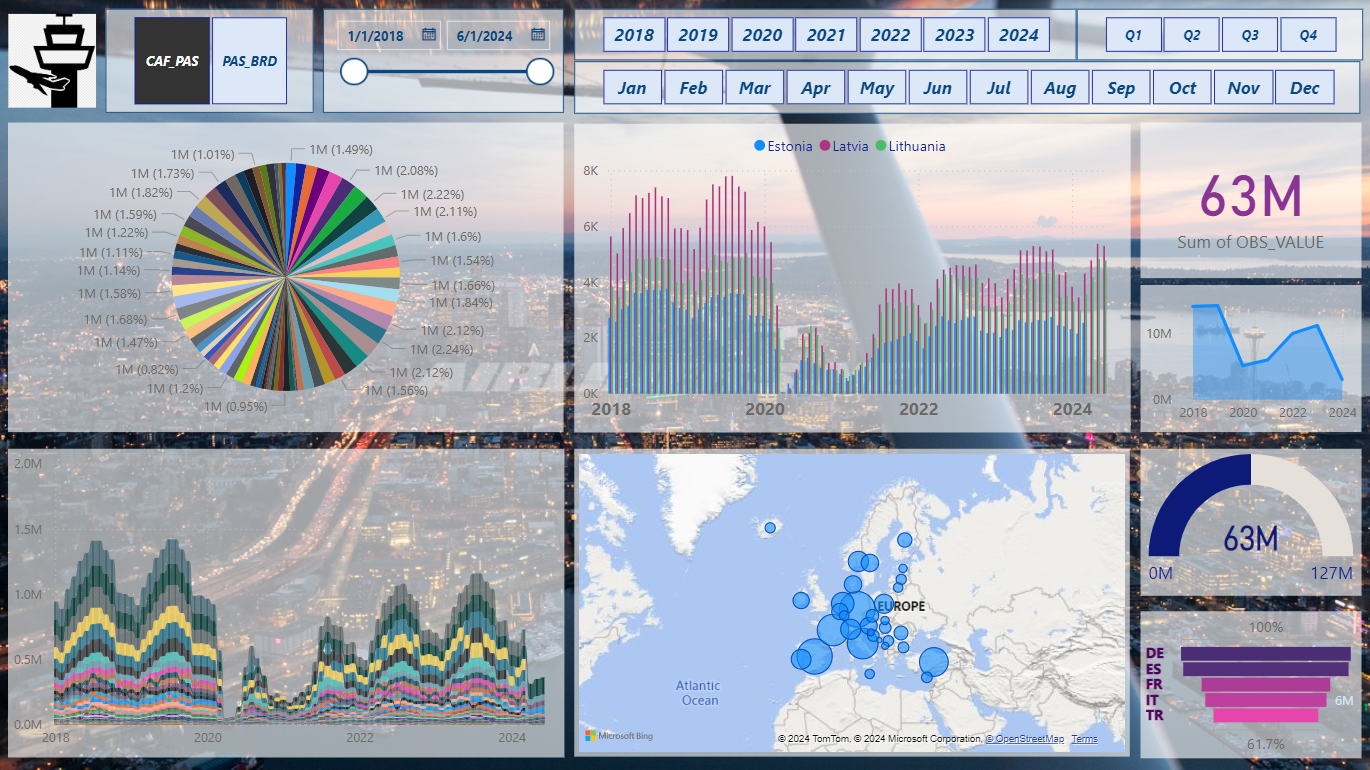Image resolution: width=1370 pixels, height=770 pixels.
Task: Toggle Estonia legend marker in bar chart
Action: tap(760, 146)
